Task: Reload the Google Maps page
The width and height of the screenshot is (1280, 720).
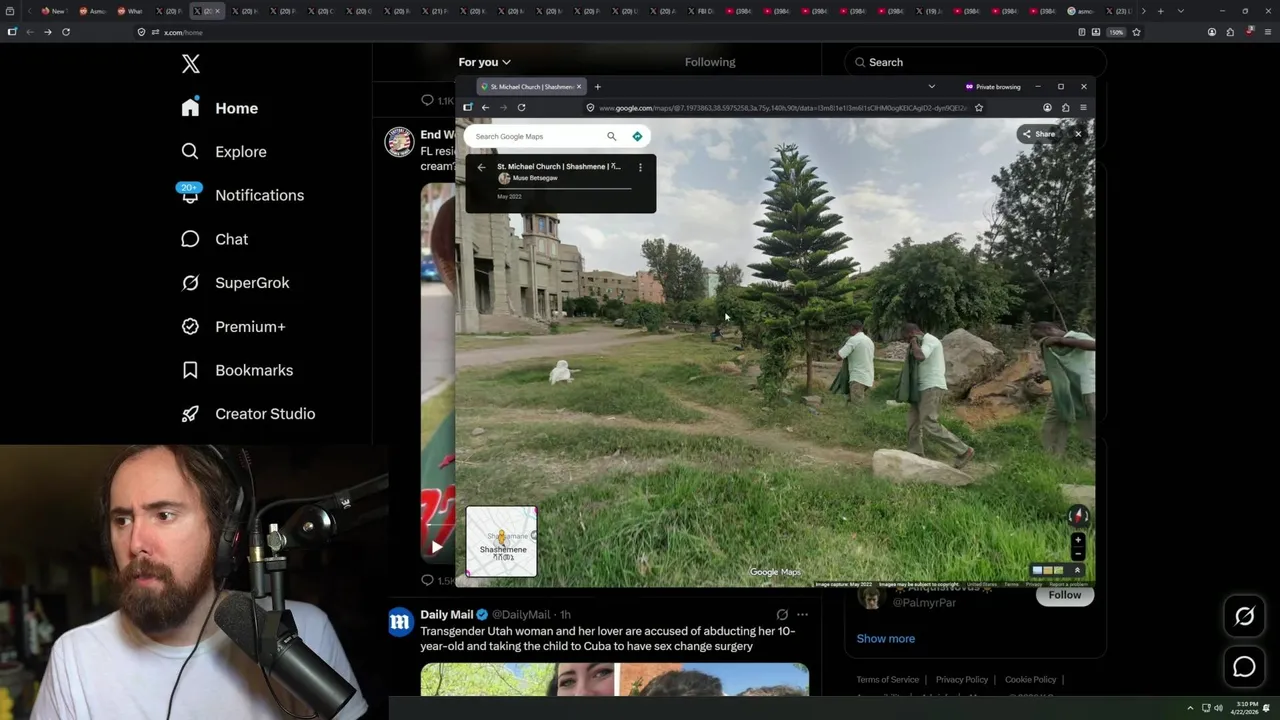Action: tap(521, 107)
